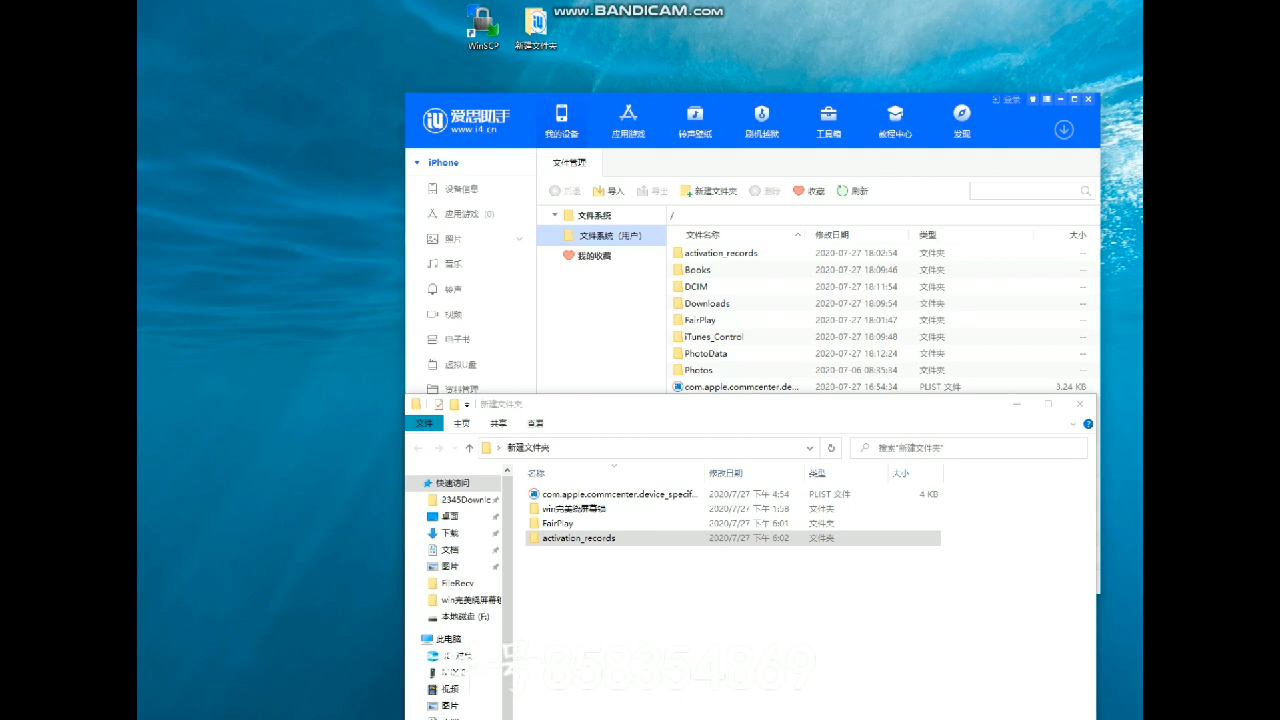Open the ringtones and wallpaper section in header
This screenshot has width=1280, height=720.
coord(695,121)
